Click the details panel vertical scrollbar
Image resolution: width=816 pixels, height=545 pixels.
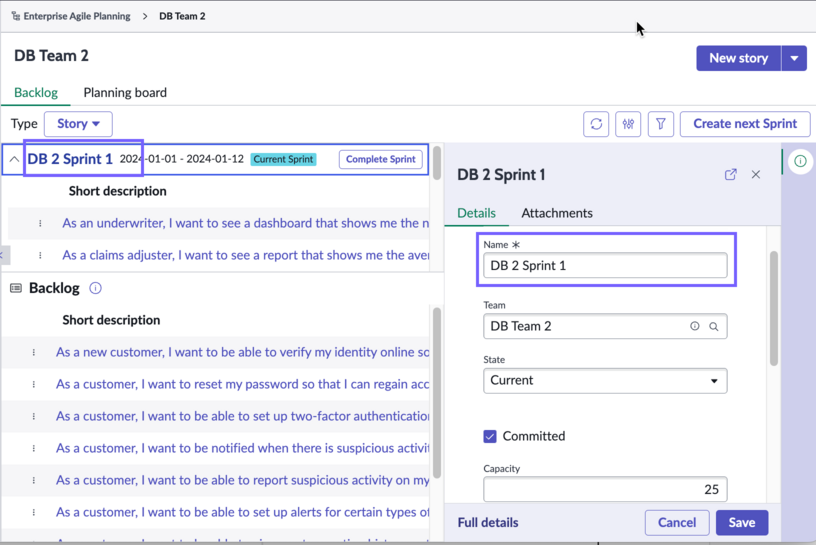pos(774,309)
